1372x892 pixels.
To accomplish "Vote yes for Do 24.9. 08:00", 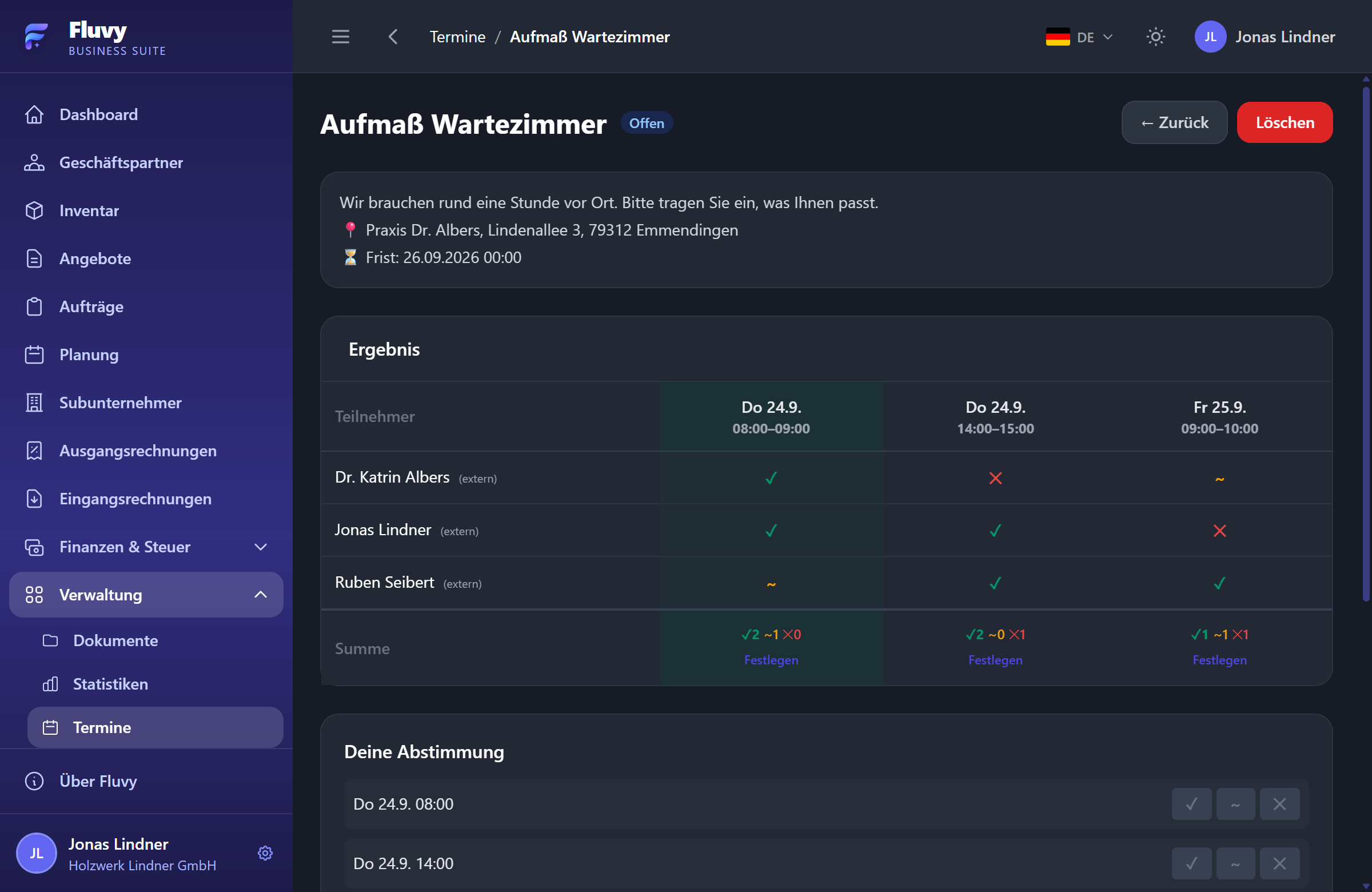I will [x=1191, y=804].
